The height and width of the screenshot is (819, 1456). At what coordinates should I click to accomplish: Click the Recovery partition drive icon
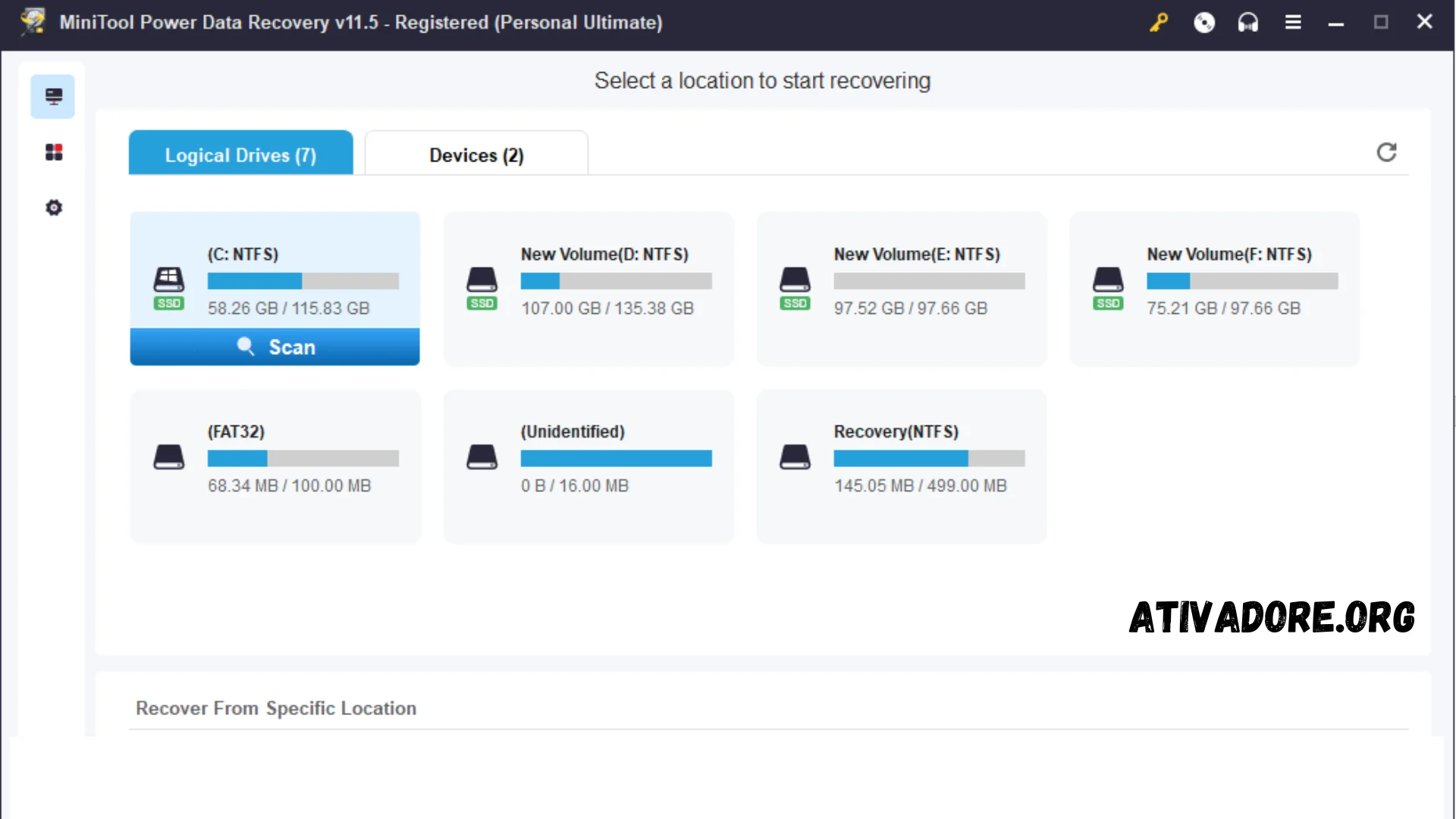coord(795,457)
